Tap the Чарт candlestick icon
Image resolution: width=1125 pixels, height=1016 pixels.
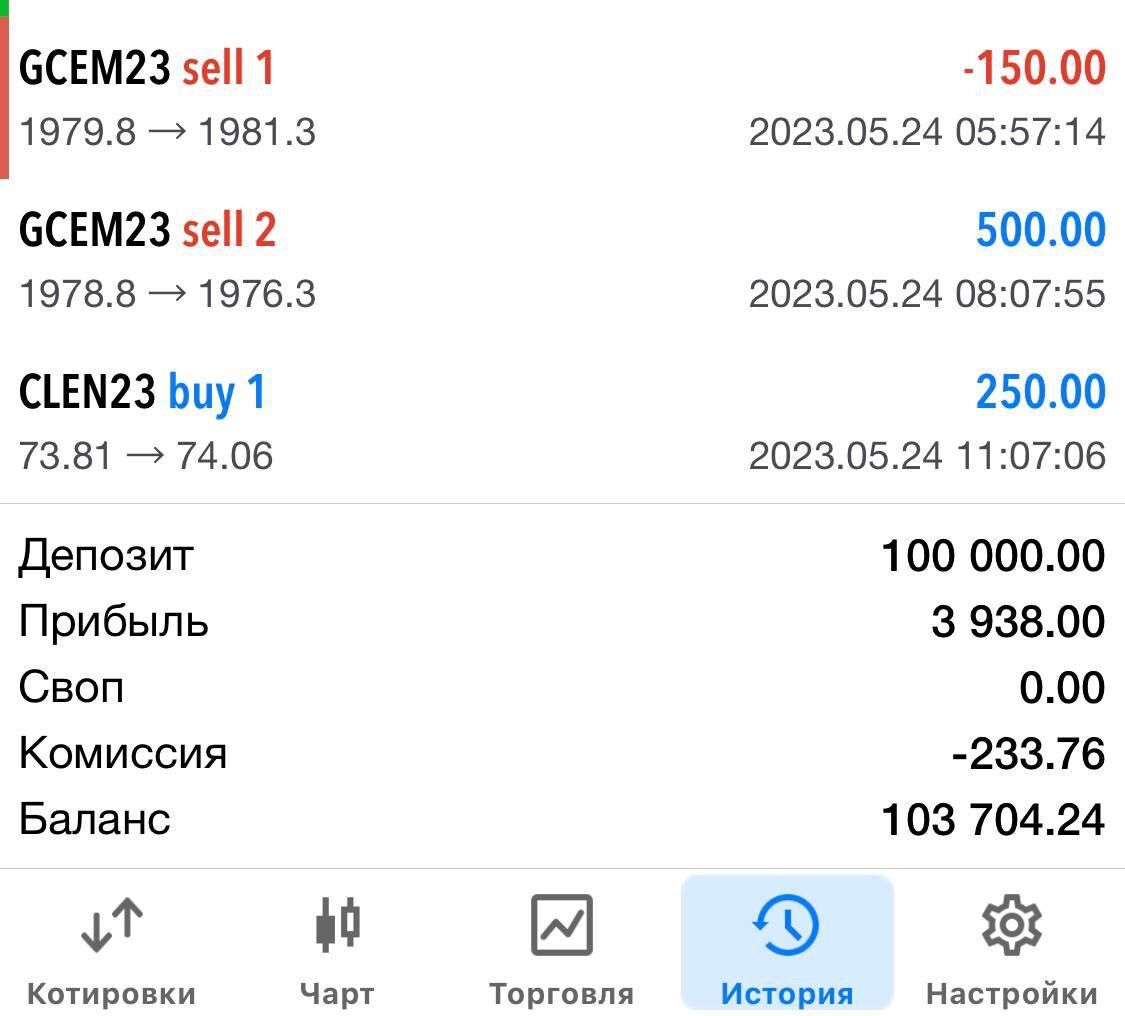click(337, 924)
